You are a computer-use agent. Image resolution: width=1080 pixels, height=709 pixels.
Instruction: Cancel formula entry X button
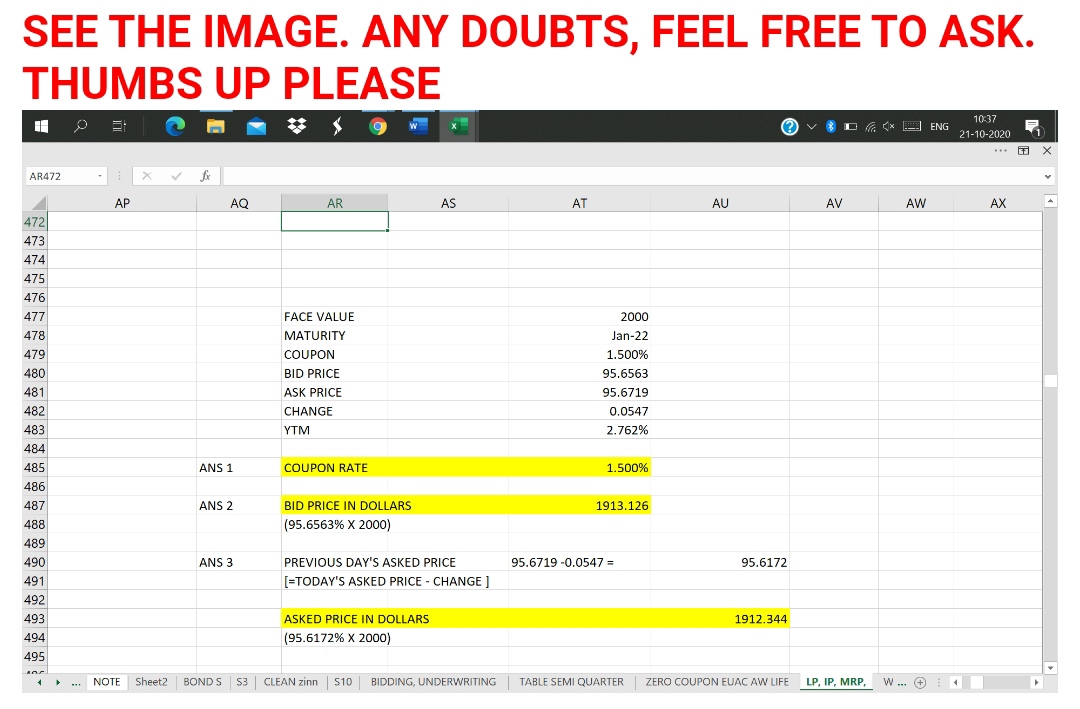coord(147,176)
